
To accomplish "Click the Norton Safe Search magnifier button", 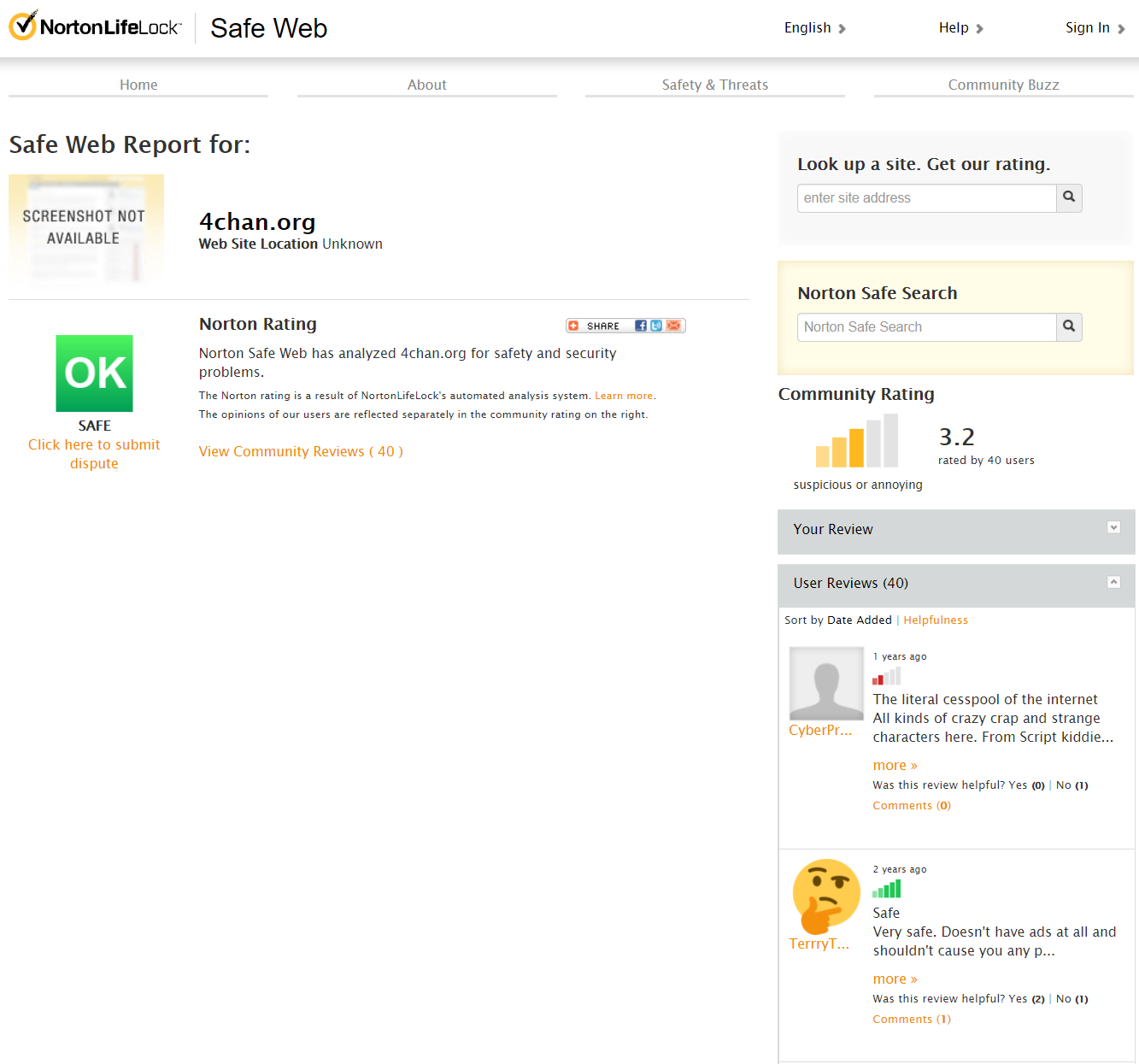I will click(x=1069, y=326).
